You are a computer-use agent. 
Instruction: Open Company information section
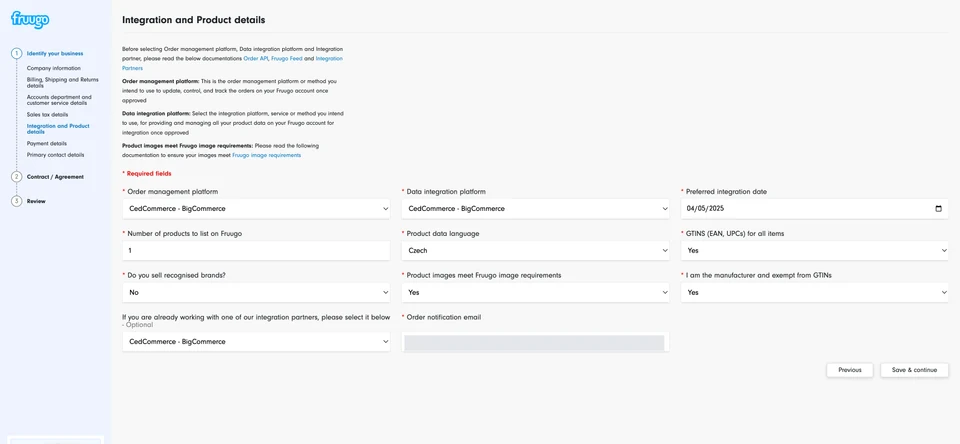click(53, 68)
